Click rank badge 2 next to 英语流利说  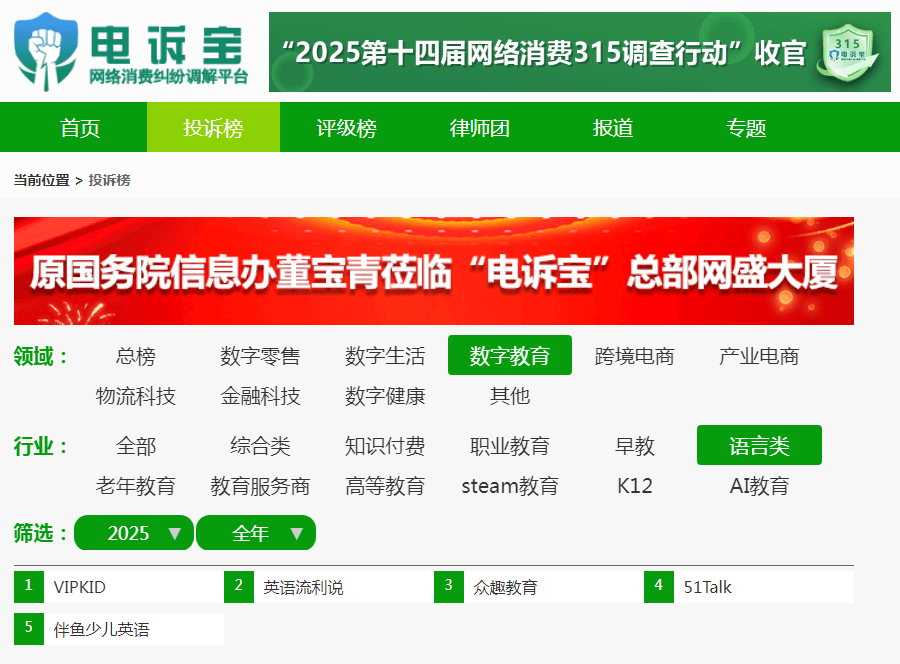click(x=238, y=587)
